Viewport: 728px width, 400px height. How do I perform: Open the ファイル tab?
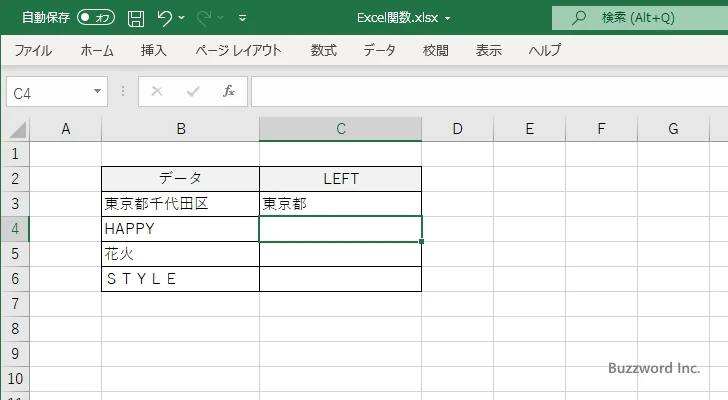(33, 50)
